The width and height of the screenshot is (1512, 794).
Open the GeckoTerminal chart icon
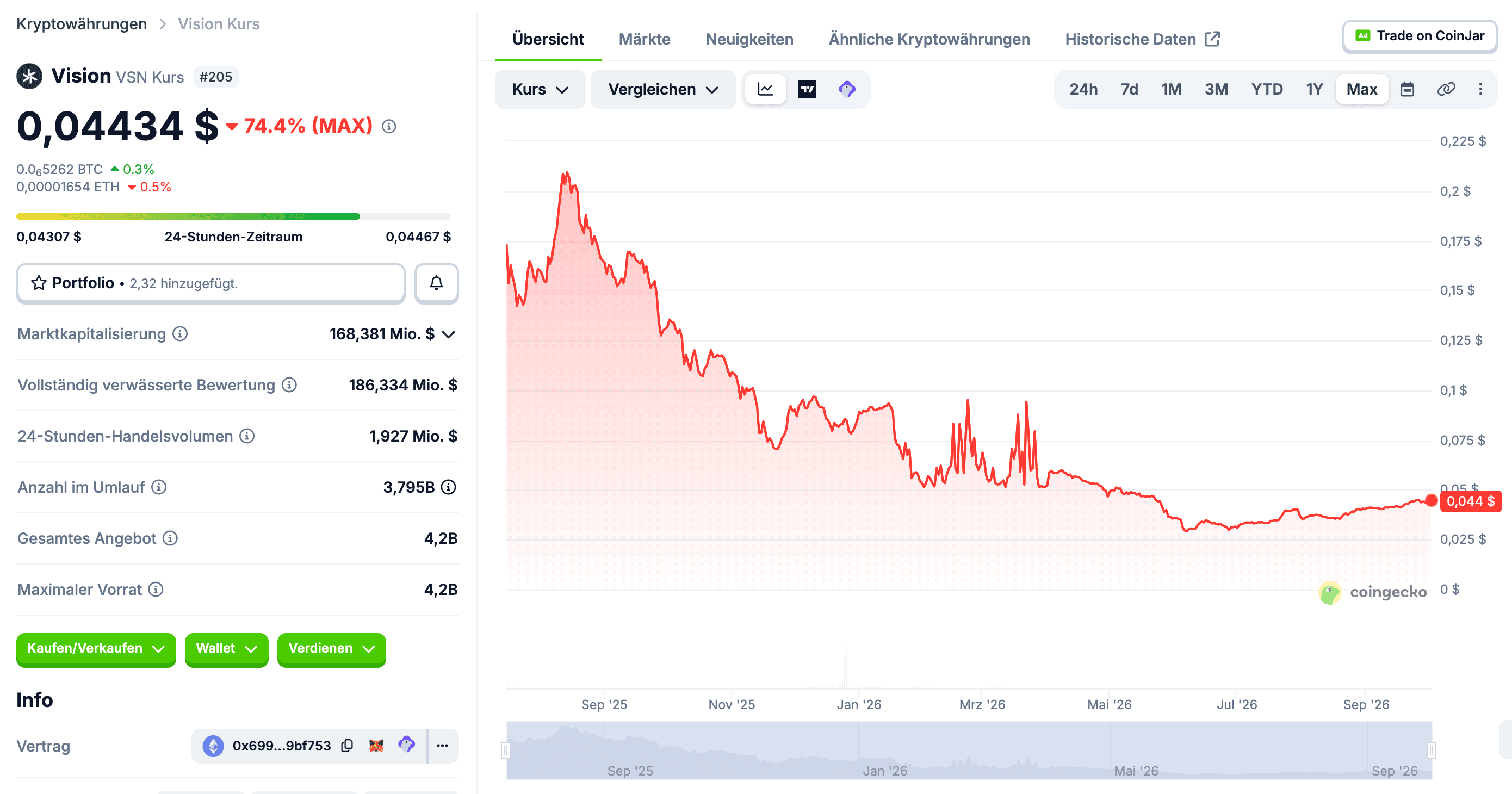point(847,89)
